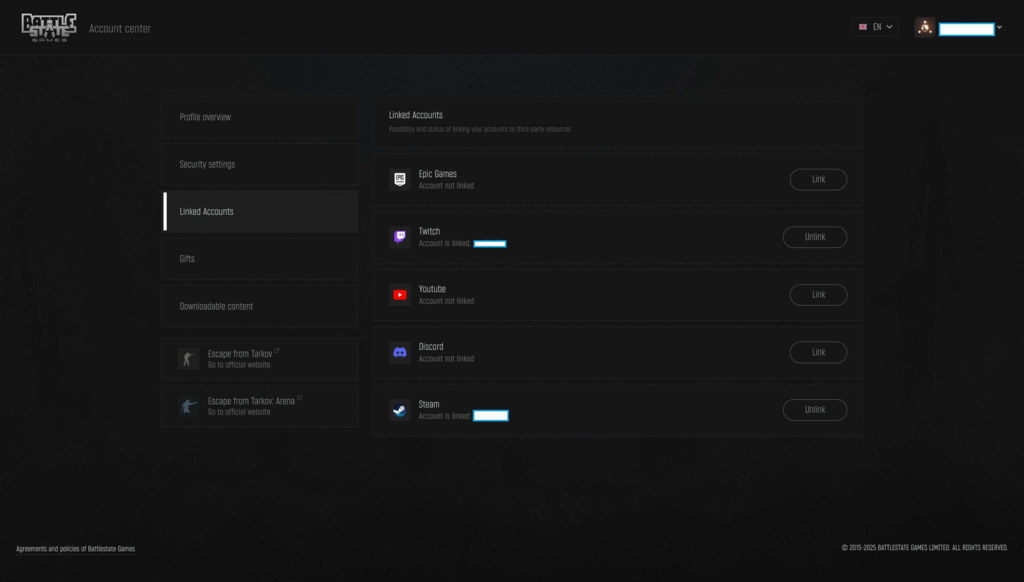
Task: Click the Steam icon
Action: point(400,410)
